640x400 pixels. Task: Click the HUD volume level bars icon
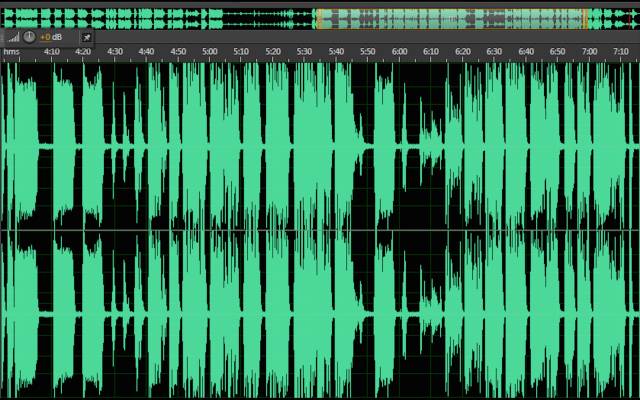pyautogui.click(x=14, y=38)
